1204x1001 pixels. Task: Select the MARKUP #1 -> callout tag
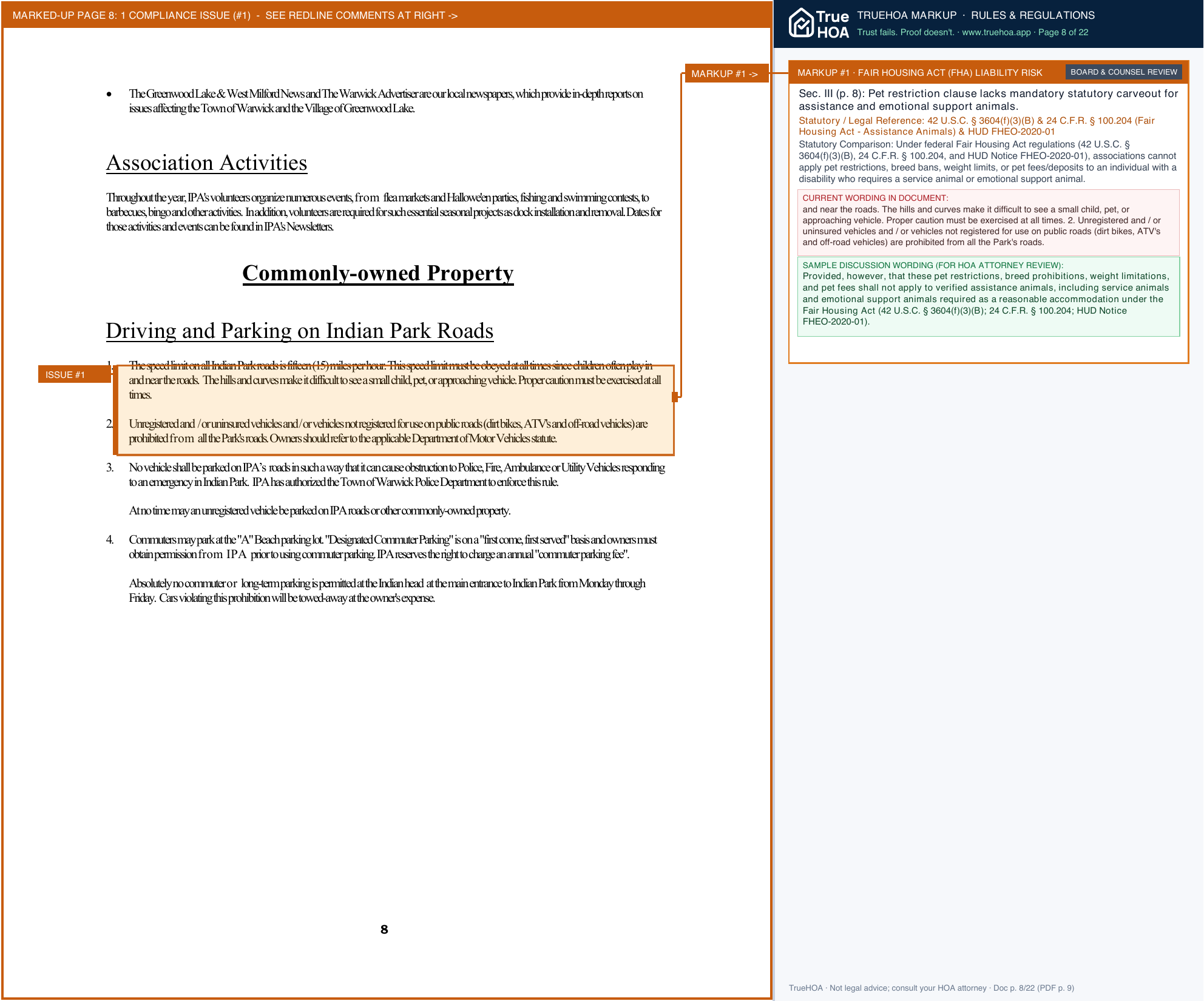click(x=726, y=73)
